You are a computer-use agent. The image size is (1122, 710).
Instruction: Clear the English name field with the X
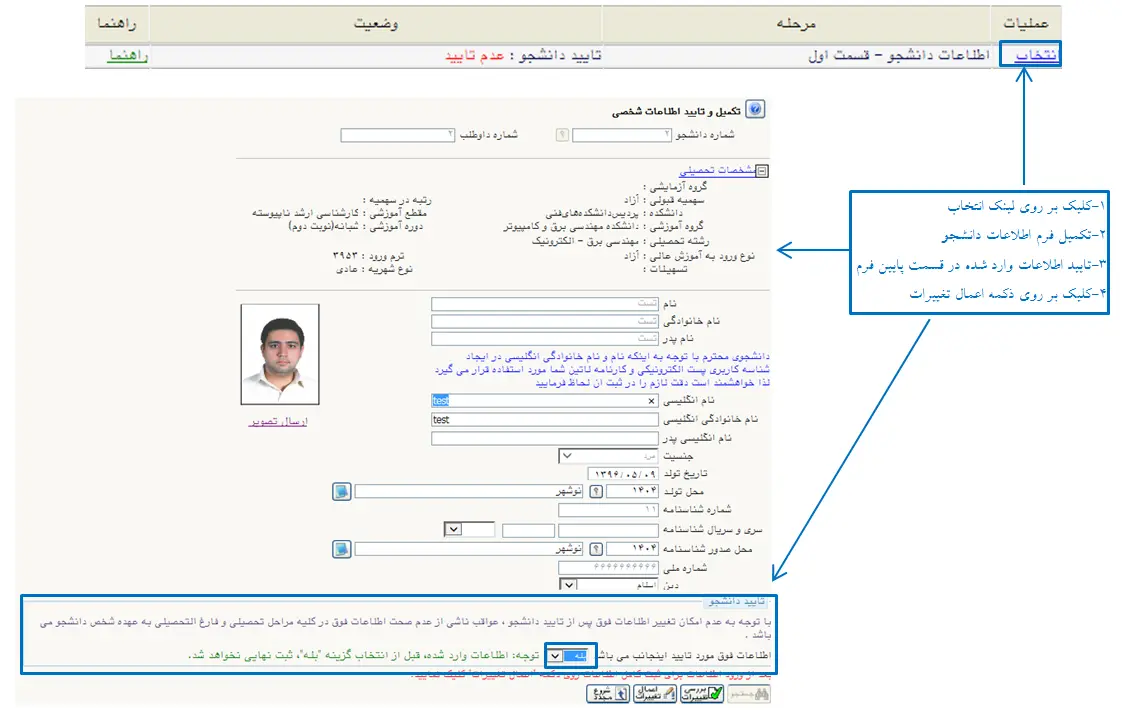click(x=651, y=401)
